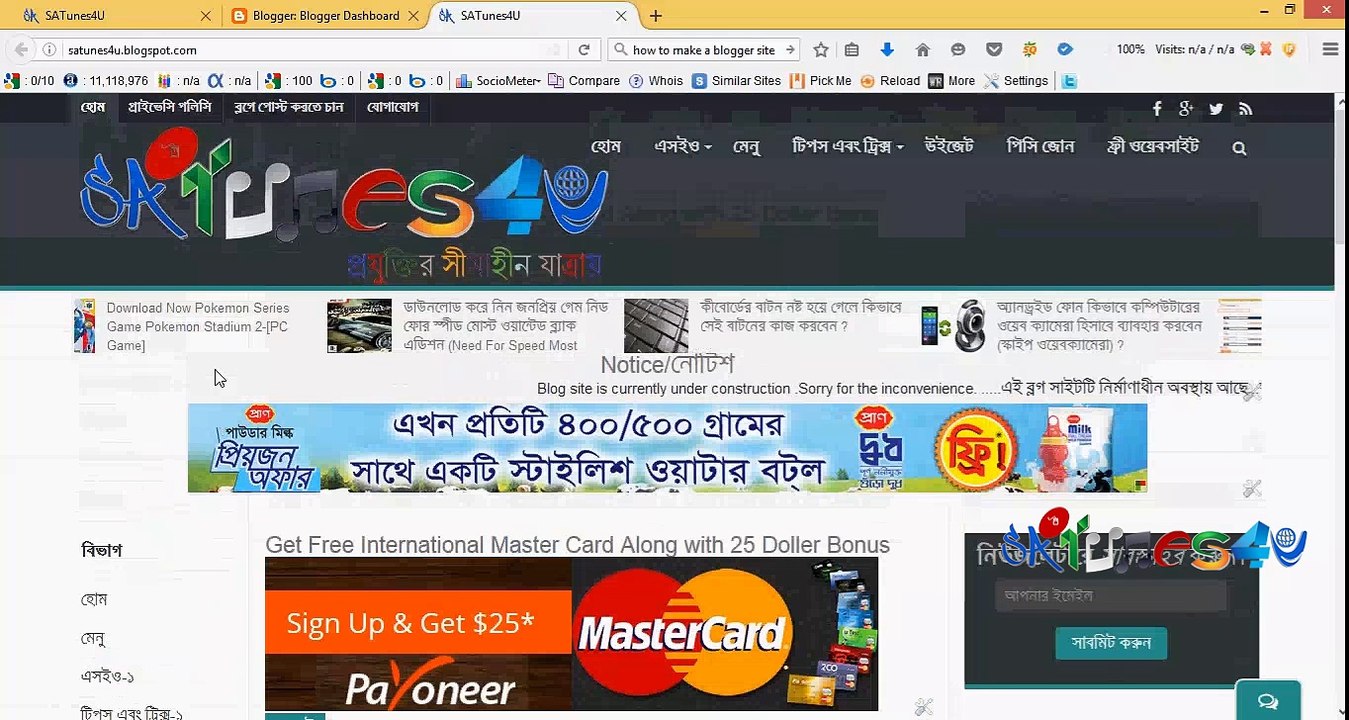This screenshot has width=1349, height=720.
Task: Expand টিপস এবং ট্রিক্স dropdown menu
Action: pos(848,146)
